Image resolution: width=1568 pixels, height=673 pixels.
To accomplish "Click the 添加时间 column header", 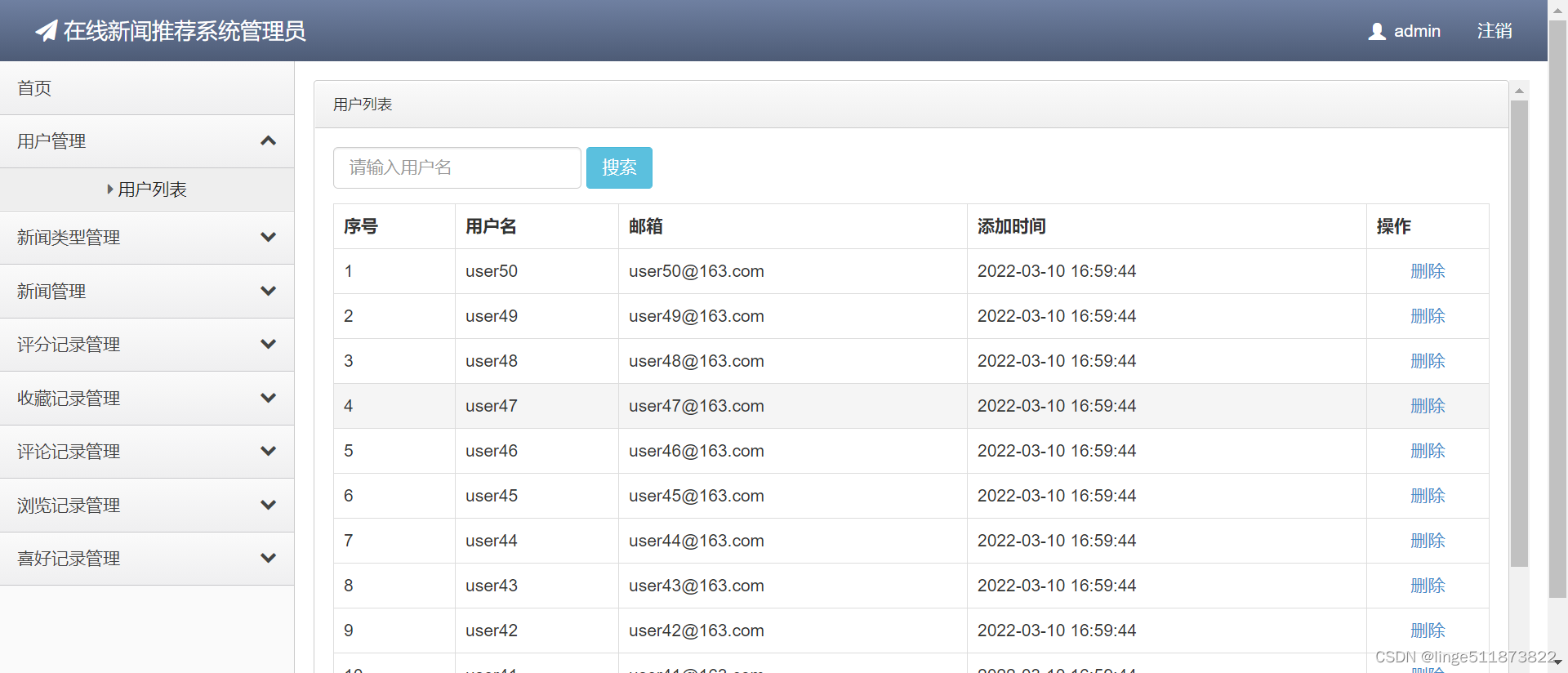I will [x=1167, y=226].
